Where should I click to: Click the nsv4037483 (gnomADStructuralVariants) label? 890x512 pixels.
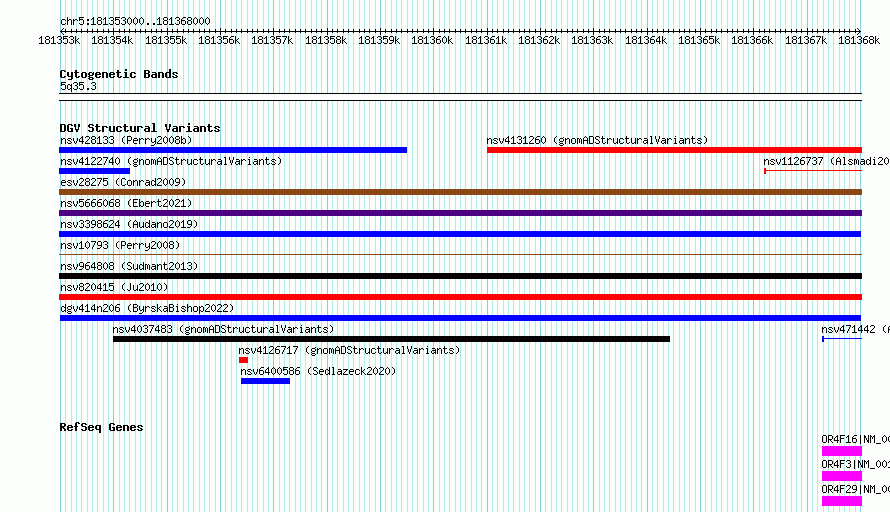(223, 329)
